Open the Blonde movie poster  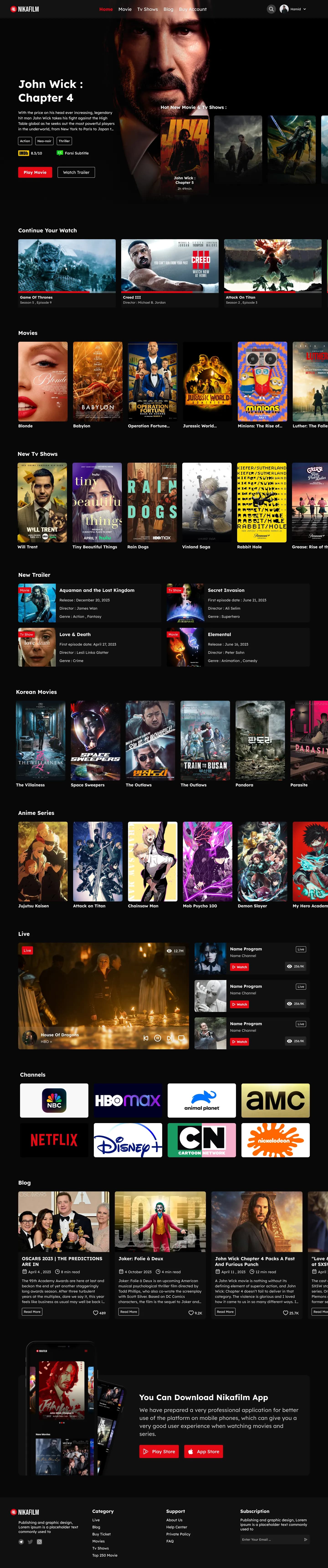coord(43,381)
